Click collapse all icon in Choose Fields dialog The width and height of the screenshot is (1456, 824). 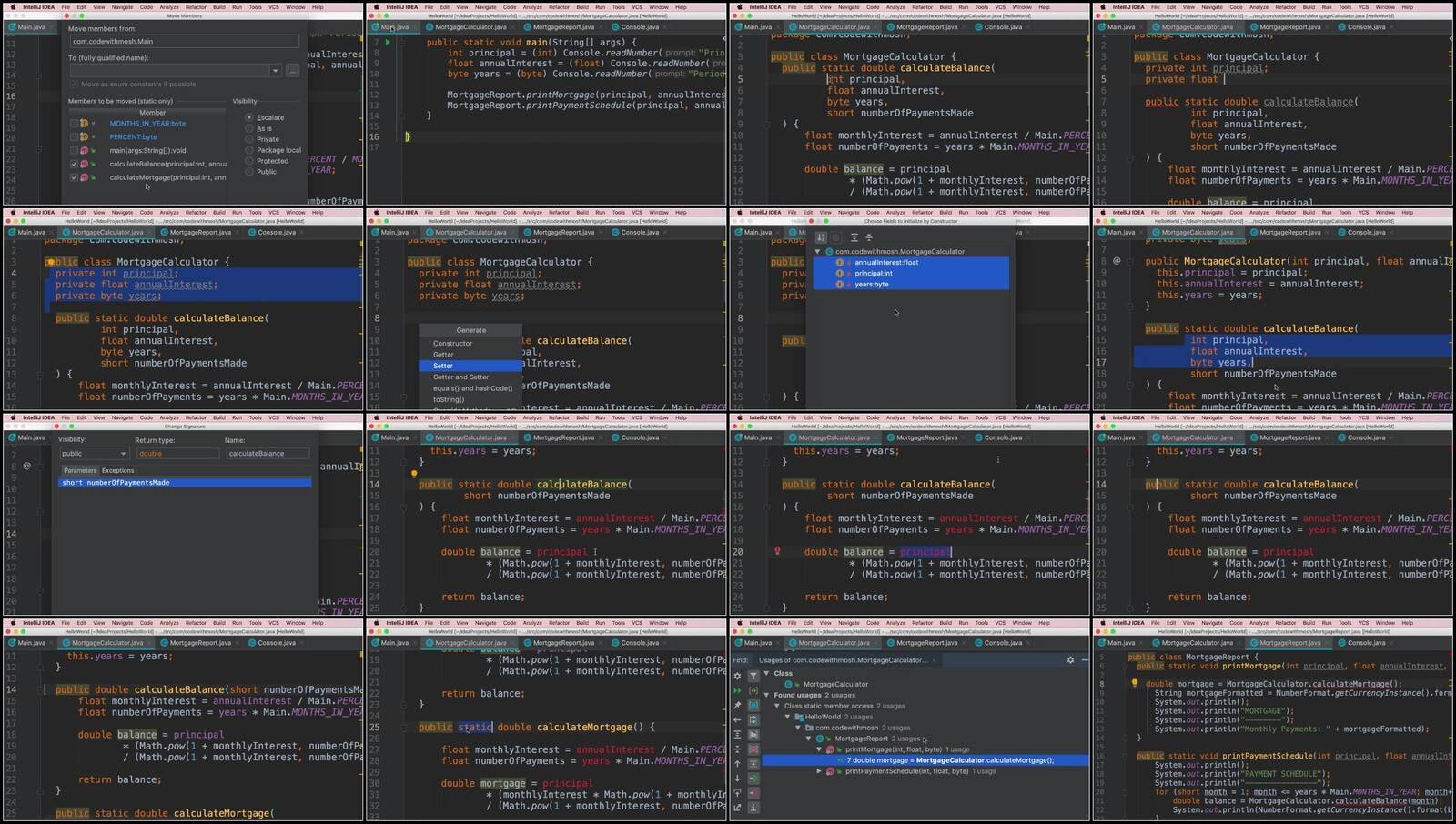[x=868, y=237]
